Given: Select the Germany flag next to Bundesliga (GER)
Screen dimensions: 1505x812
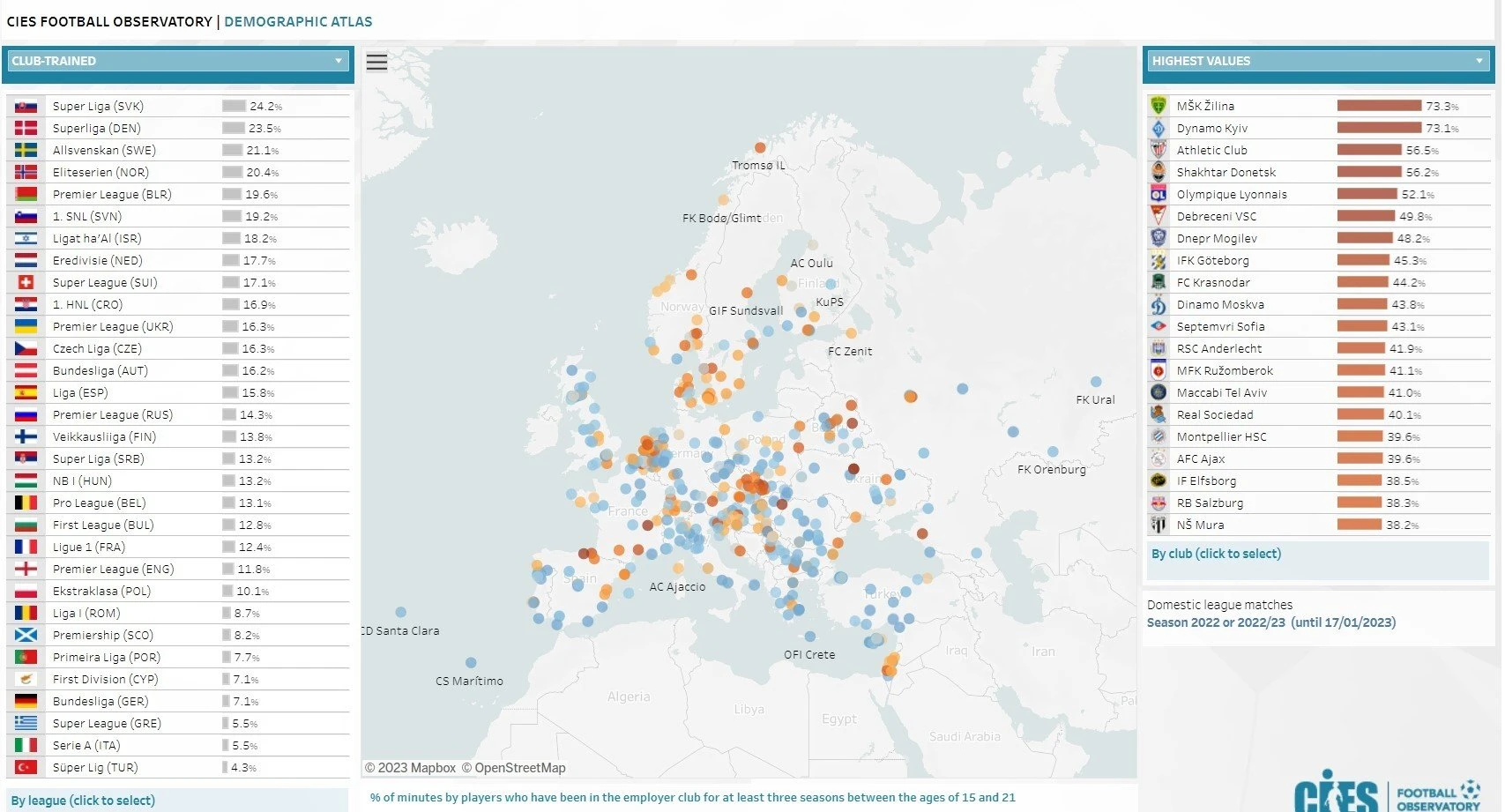Looking at the screenshot, I should 26,701.
